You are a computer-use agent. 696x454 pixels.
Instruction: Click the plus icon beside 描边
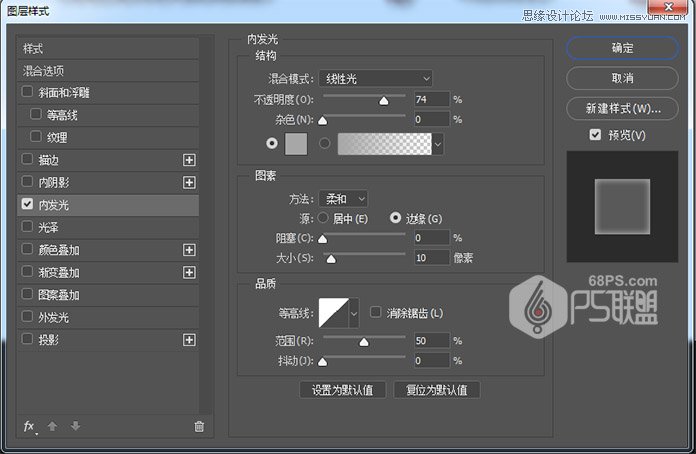pyautogui.click(x=189, y=160)
